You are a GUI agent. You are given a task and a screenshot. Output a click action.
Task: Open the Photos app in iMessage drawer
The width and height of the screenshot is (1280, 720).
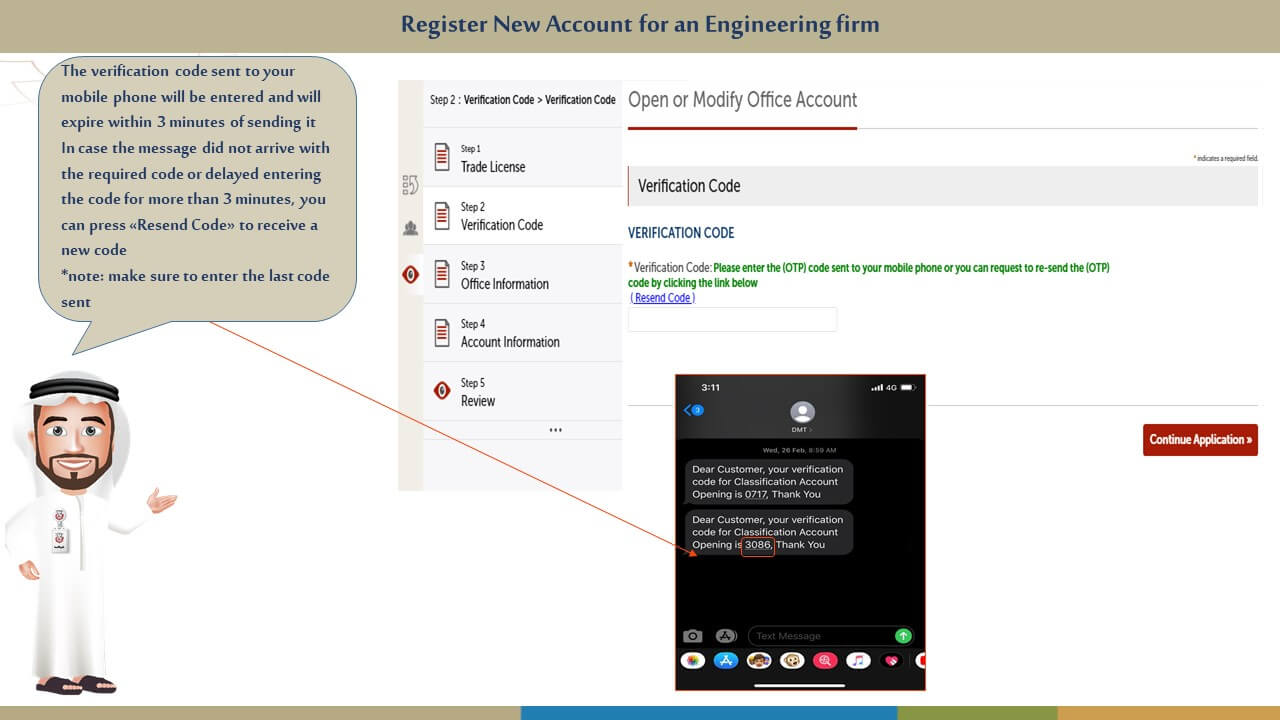point(692,661)
